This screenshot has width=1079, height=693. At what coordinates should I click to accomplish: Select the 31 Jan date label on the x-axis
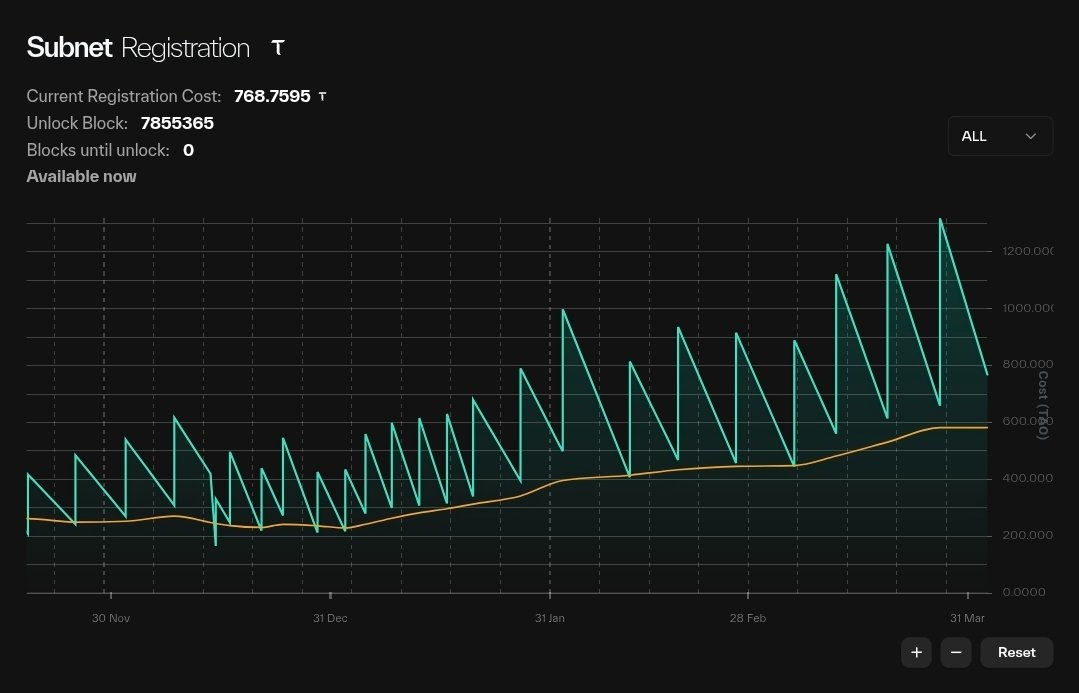tap(549, 618)
